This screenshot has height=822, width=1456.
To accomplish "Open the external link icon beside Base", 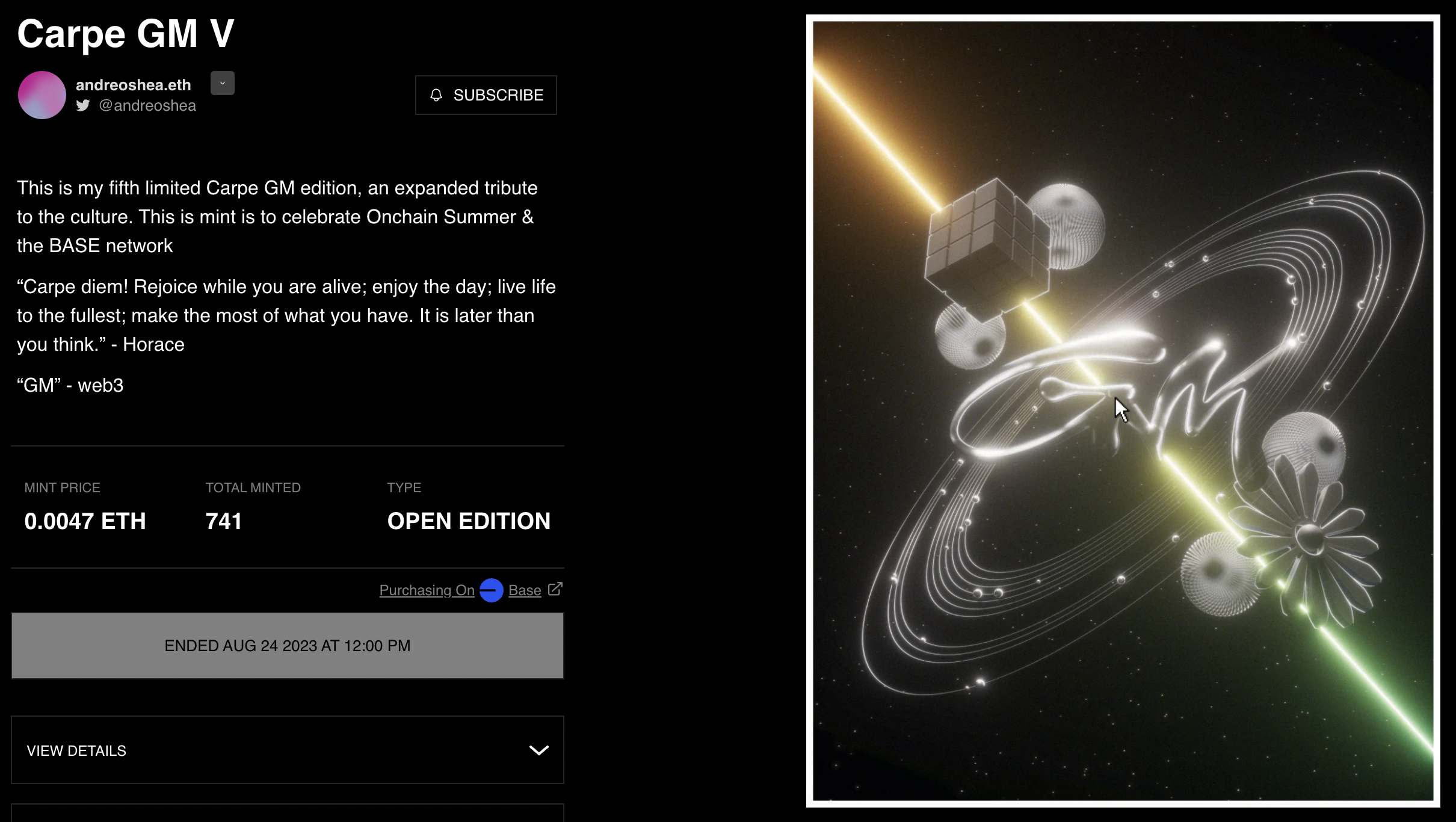I will click(x=555, y=589).
